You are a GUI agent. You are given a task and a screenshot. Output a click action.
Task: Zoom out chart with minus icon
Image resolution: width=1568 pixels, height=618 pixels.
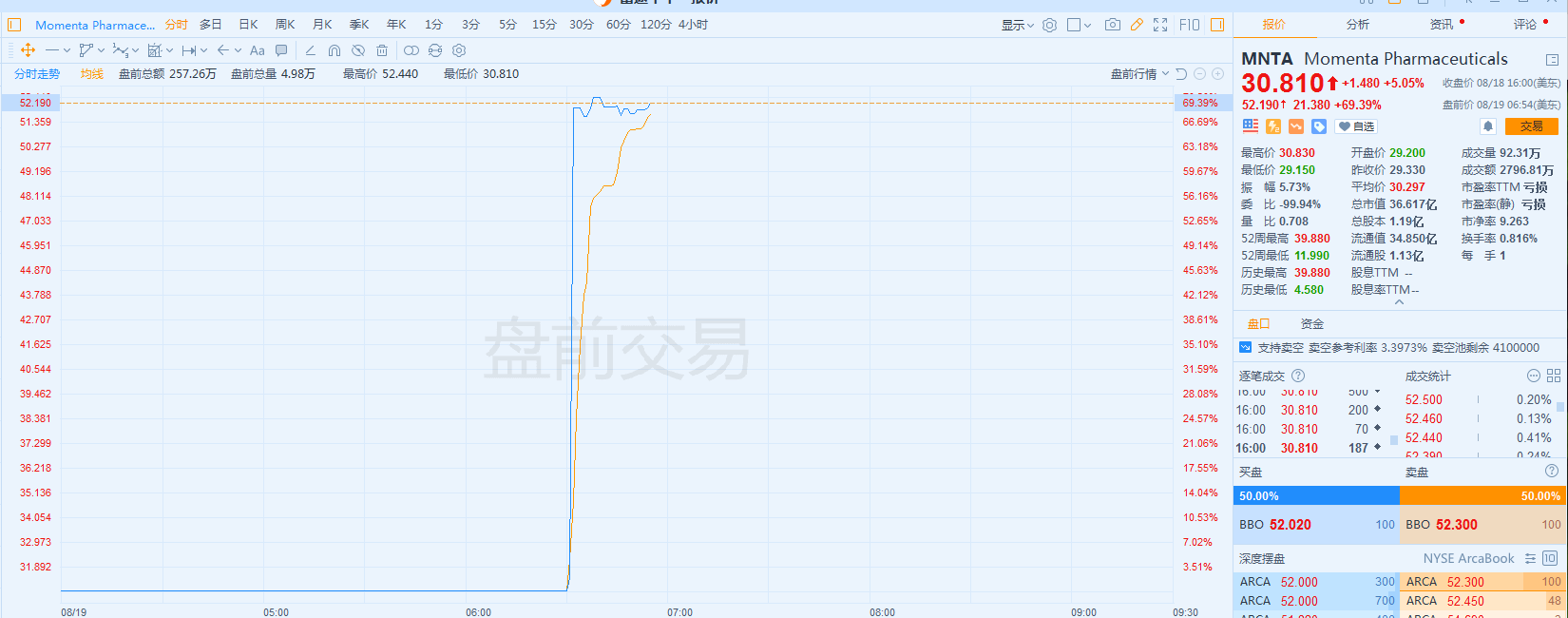pos(1199,74)
